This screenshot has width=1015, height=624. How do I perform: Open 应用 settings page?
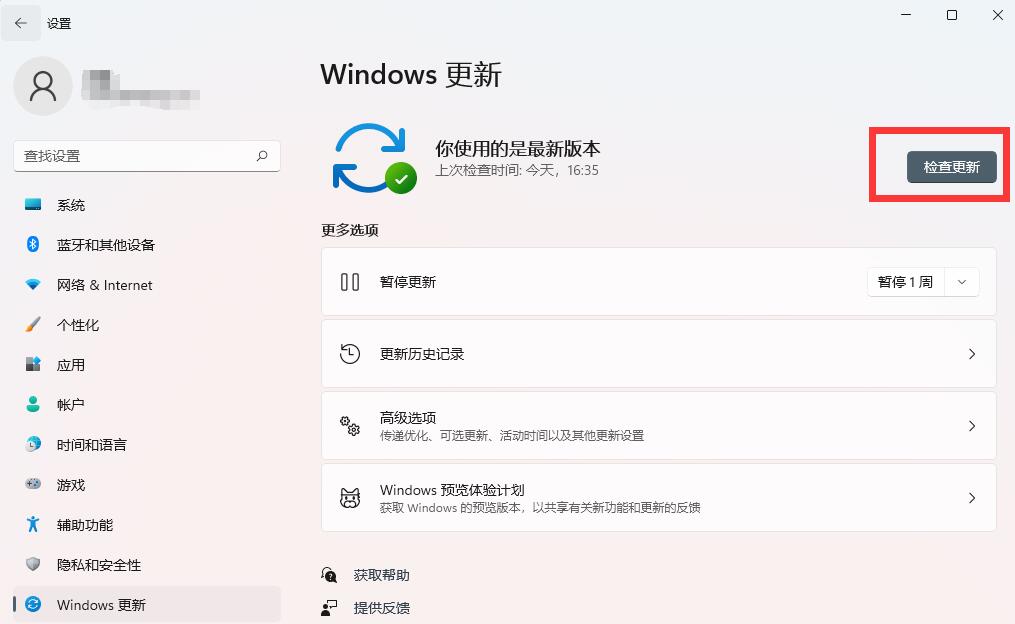click(x=147, y=365)
